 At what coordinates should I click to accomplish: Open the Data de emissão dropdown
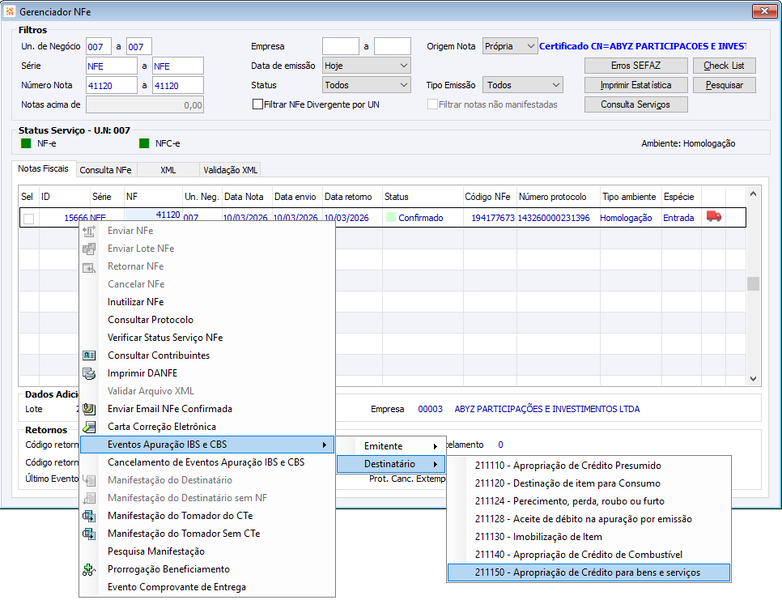(366, 65)
